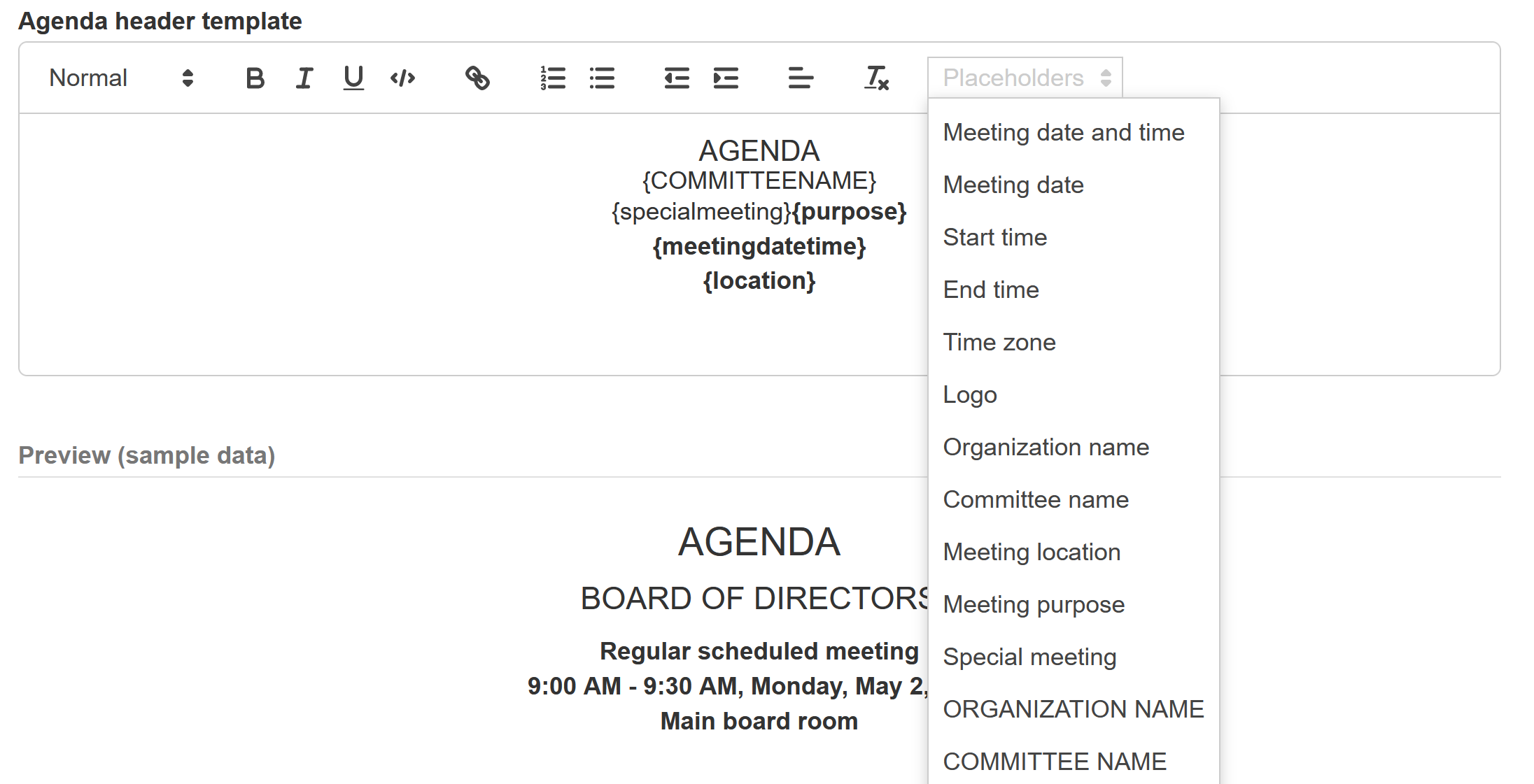Decrease indent of the text
Screen dimensions: 1534x784
click(x=677, y=78)
